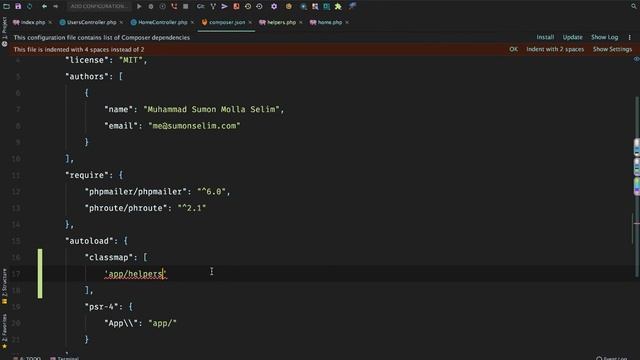Click Indent with 2 spaces link
Image resolution: width=640 pixels, height=360 pixels.
555,49
